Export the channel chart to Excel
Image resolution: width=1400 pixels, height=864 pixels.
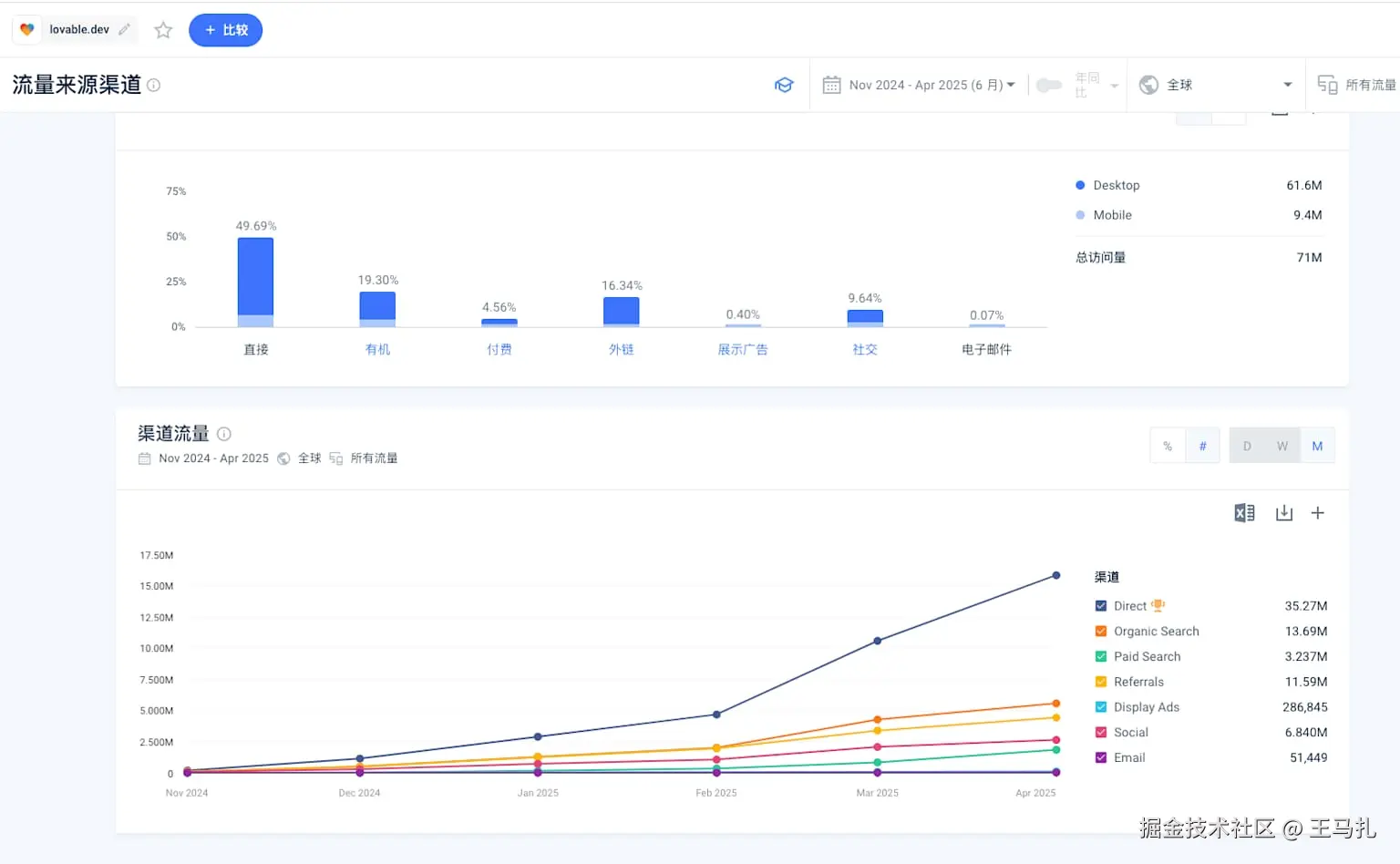pyautogui.click(x=1244, y=513)
